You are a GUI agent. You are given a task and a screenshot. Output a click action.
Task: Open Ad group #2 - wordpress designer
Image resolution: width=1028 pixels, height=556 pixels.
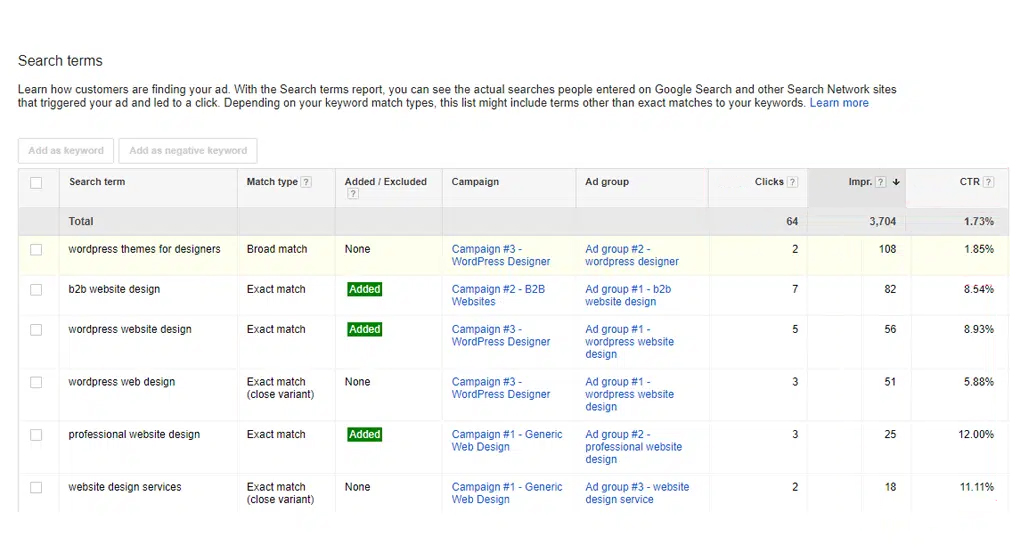(x=632, y=255)
